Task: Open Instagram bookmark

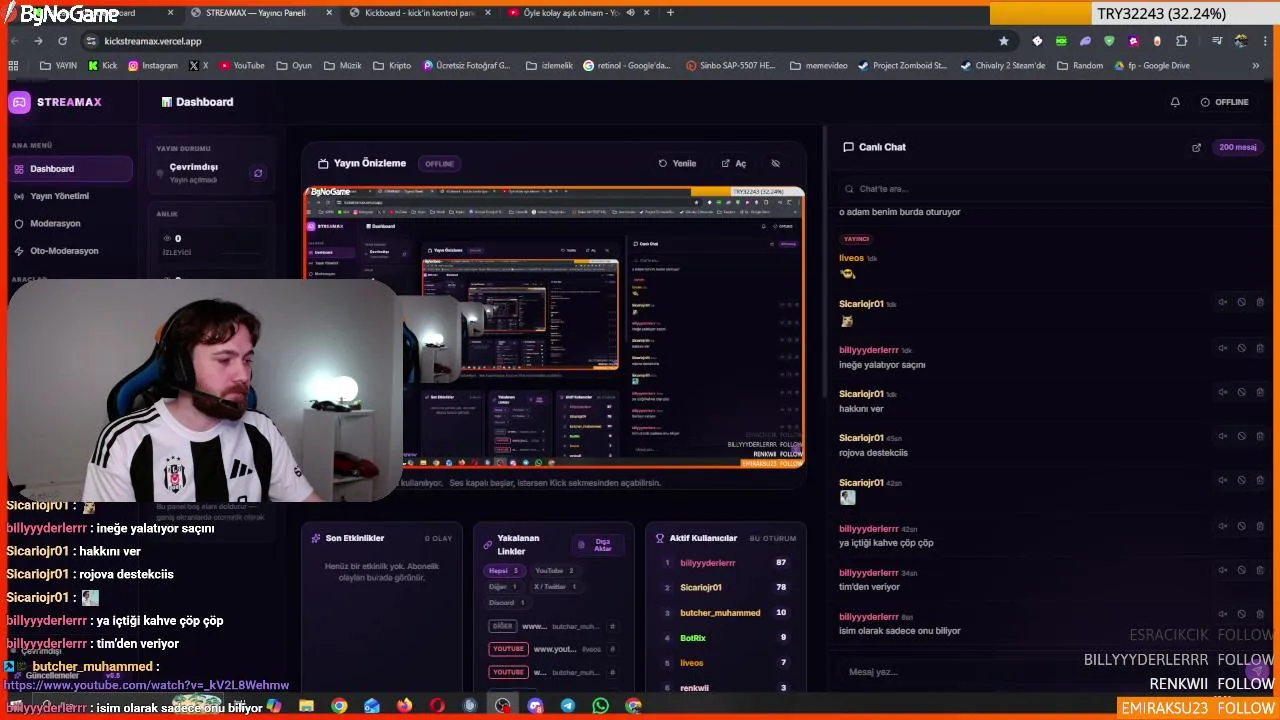Action: click(152, 66)
